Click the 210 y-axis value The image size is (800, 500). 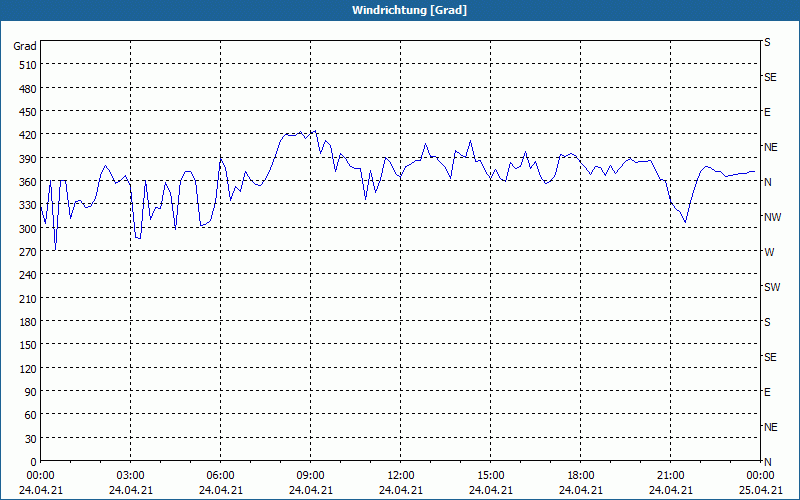(28, 299)
